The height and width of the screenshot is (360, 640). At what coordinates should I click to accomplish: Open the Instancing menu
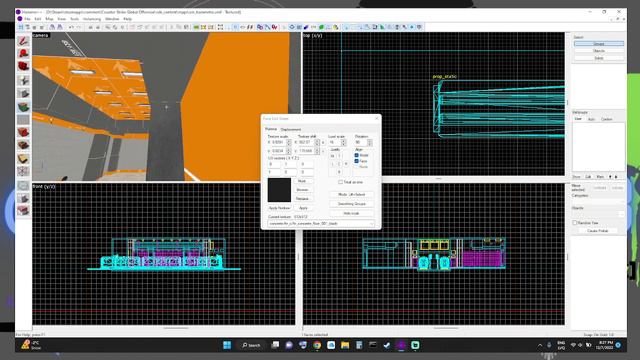[92, 19]
